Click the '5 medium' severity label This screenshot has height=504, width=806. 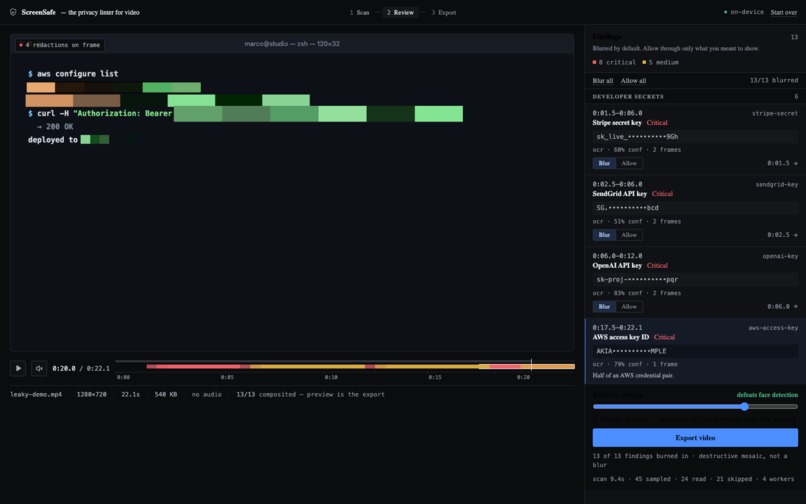click(x=660, y=62)
